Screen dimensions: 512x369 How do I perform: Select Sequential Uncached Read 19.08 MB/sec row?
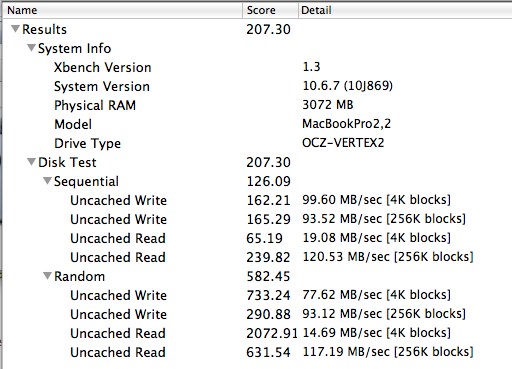pyautogui.click(x=257, y=238)
